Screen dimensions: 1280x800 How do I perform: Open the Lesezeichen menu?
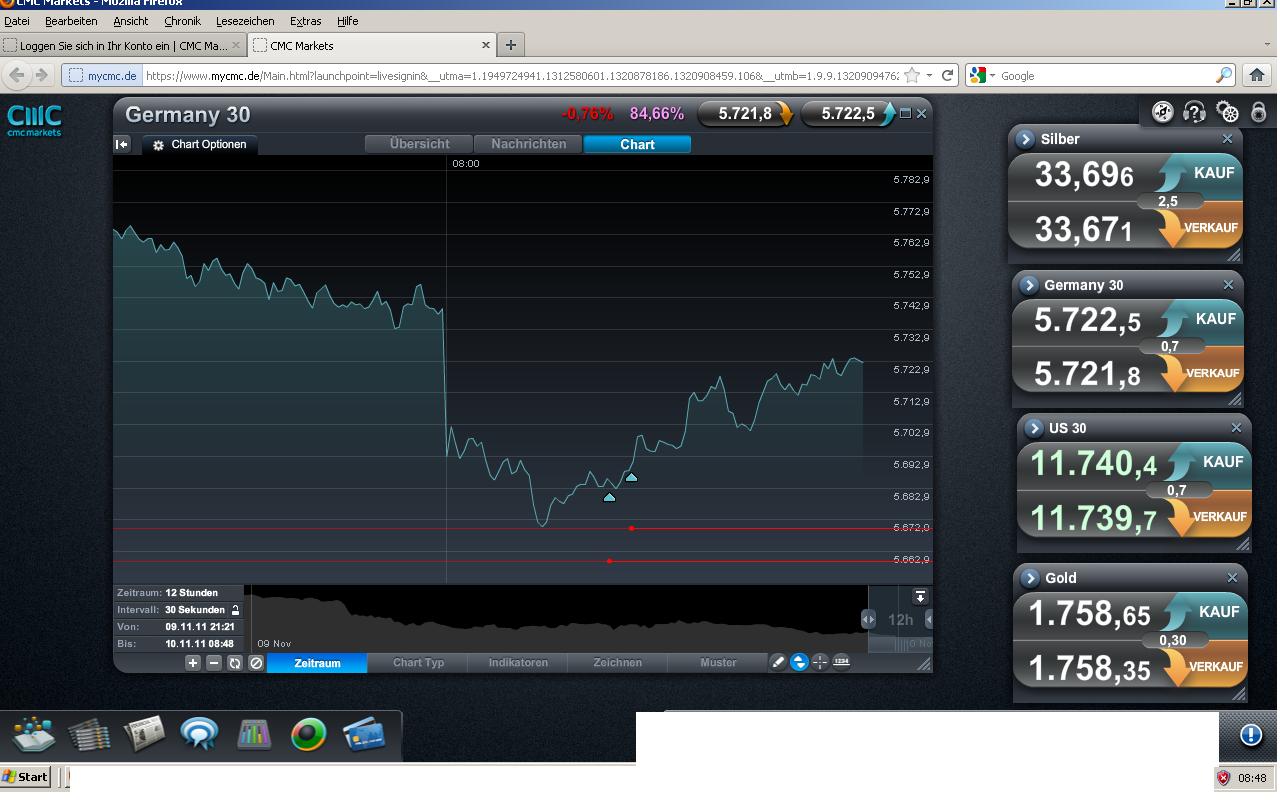click(245, 20)
